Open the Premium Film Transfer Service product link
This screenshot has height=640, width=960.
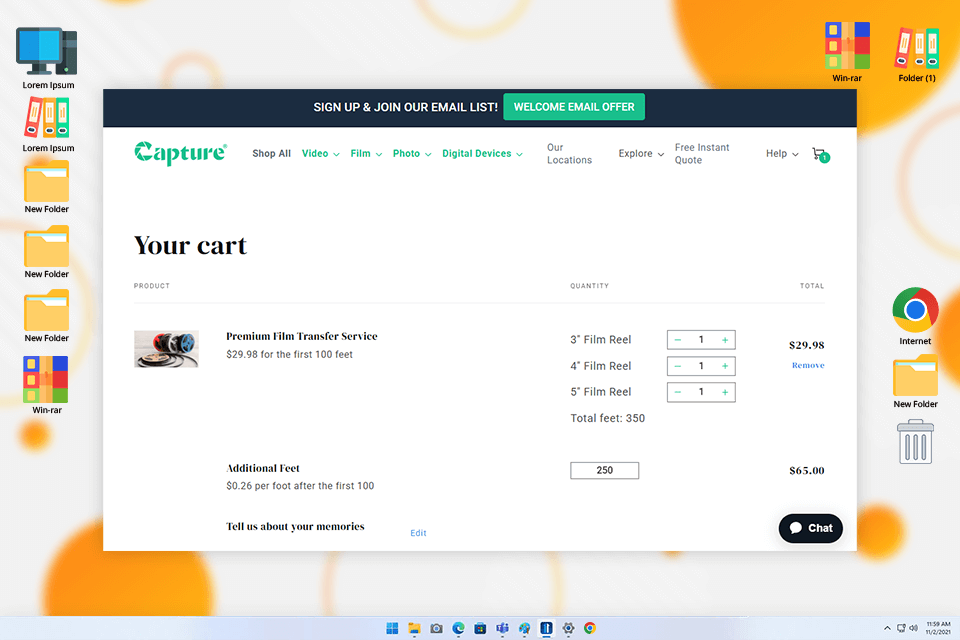pos(302,336)
